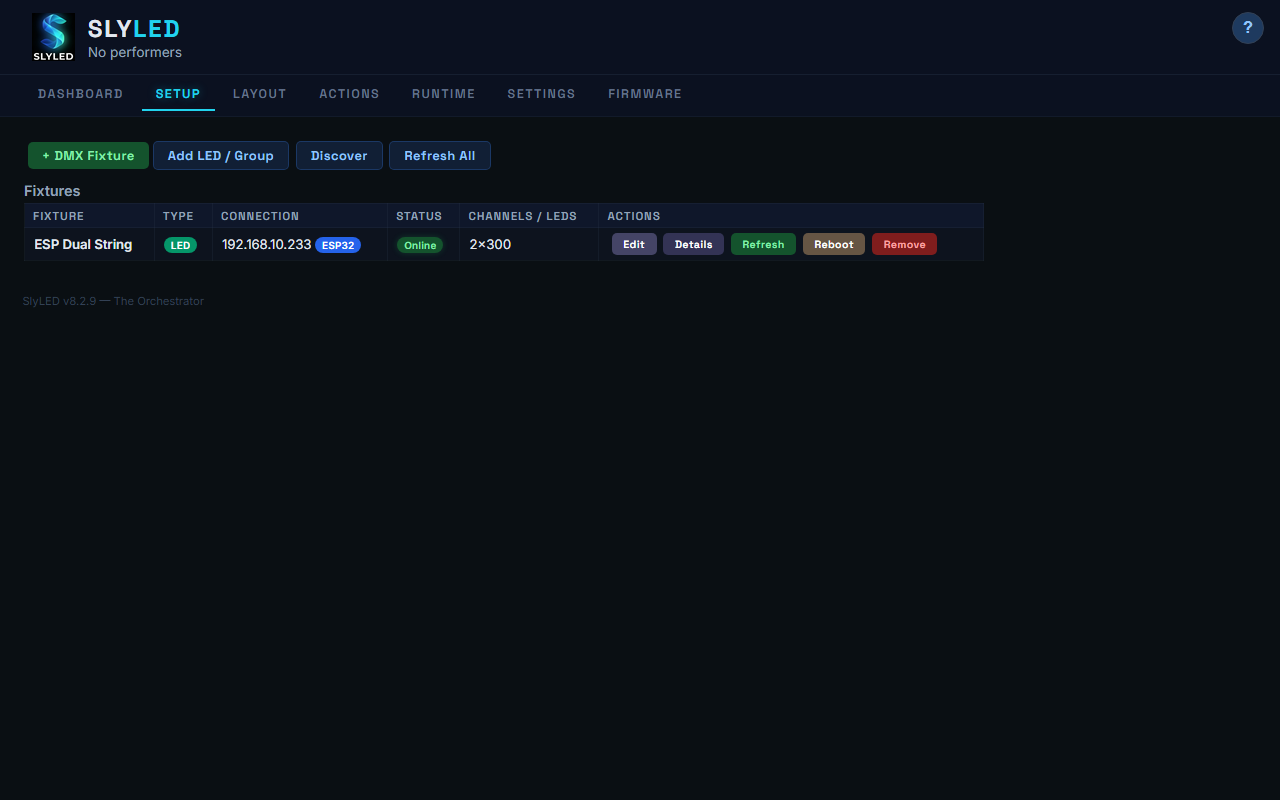Open the help question mark icon
Image resolution: width=1280 pixels, height=800 pixels.
1247,28
